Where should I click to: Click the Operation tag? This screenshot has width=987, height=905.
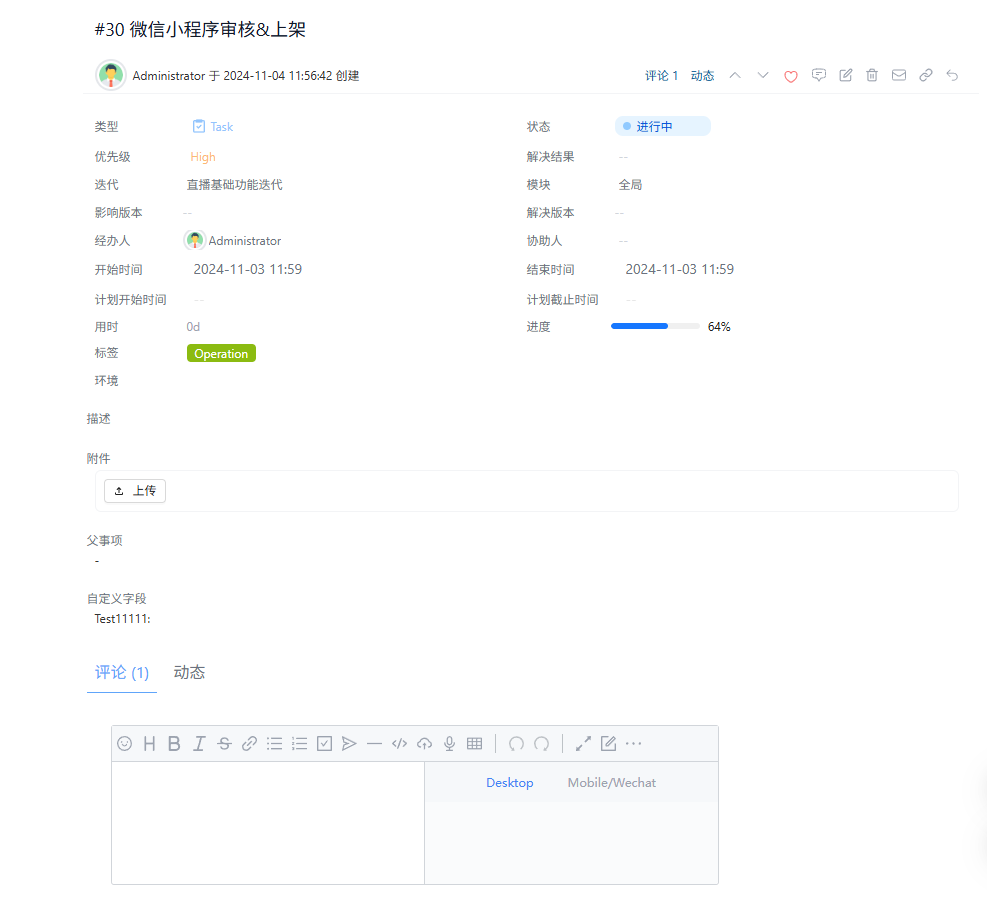click(221, 354)
